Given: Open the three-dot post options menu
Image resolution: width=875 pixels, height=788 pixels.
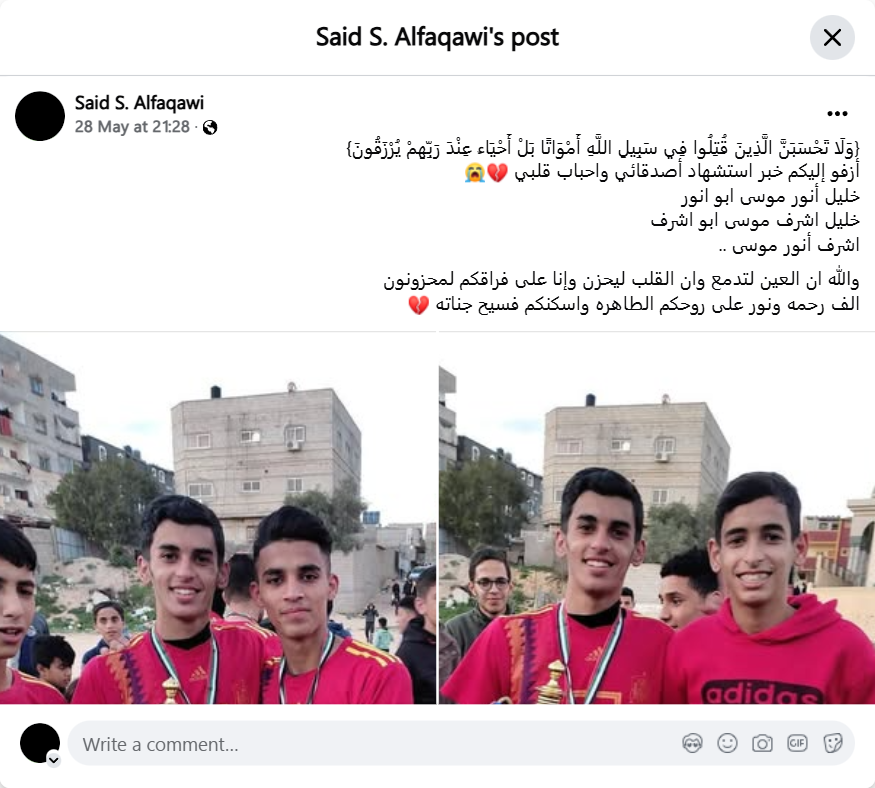Looking at the screenshot, I should 837,114.
